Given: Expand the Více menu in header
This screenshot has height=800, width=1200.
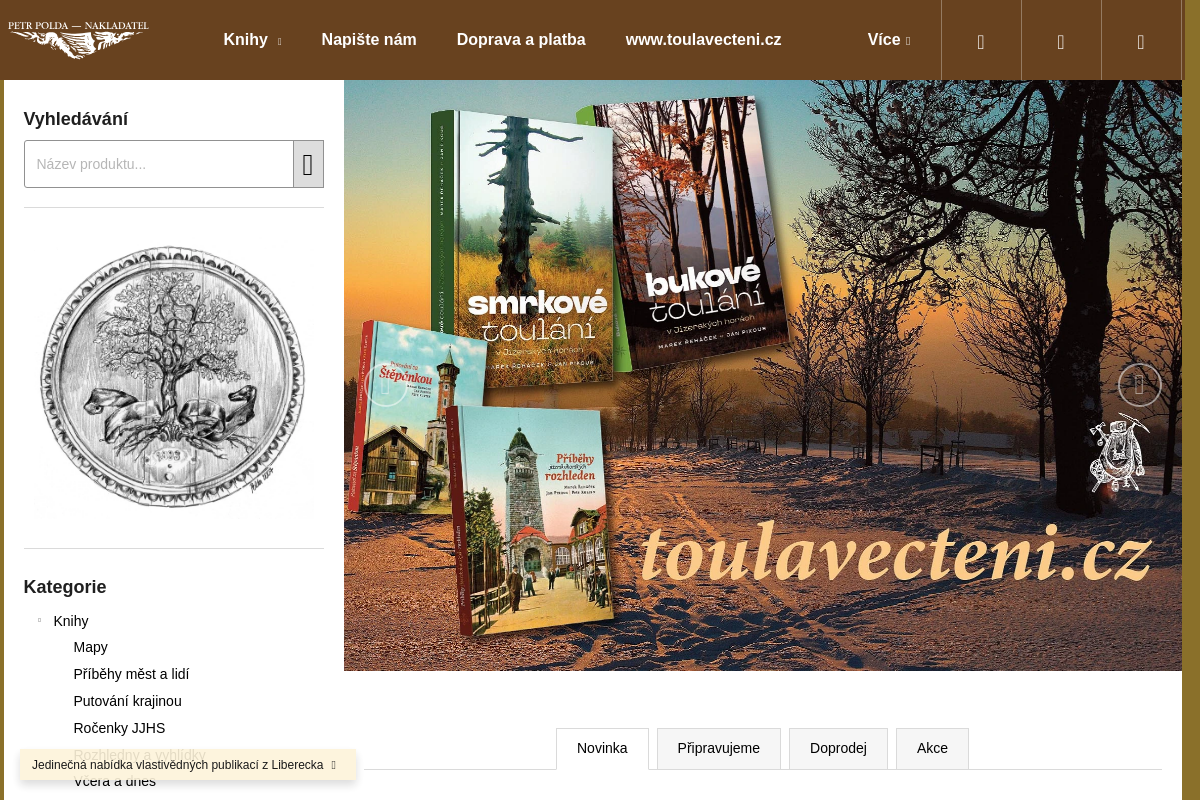Looking at the screenshot, I should click(889, 40).
